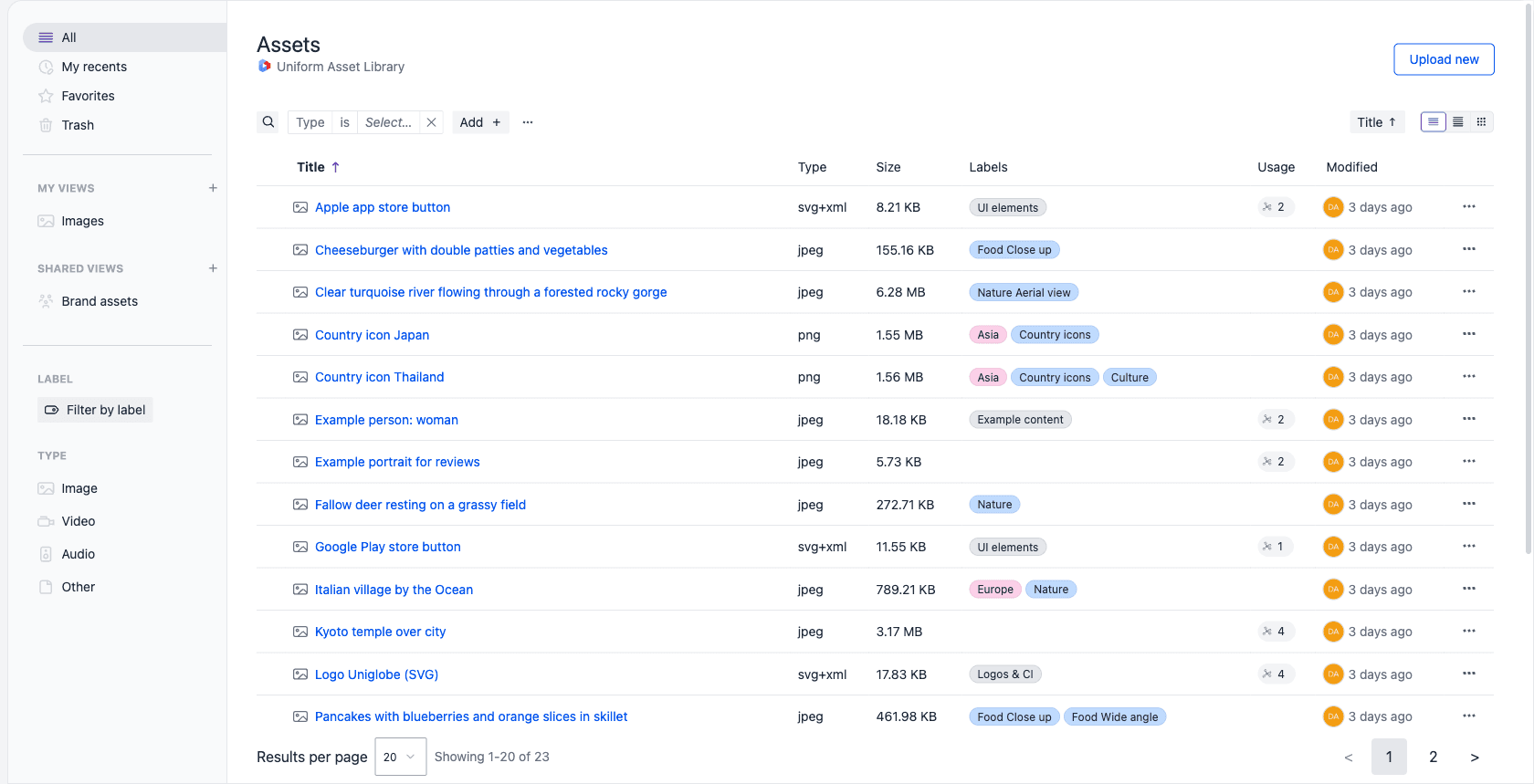Open the Title sort order dropdown
Image resolution: width=1534 pixels, height=784 pixels.
1376,122
